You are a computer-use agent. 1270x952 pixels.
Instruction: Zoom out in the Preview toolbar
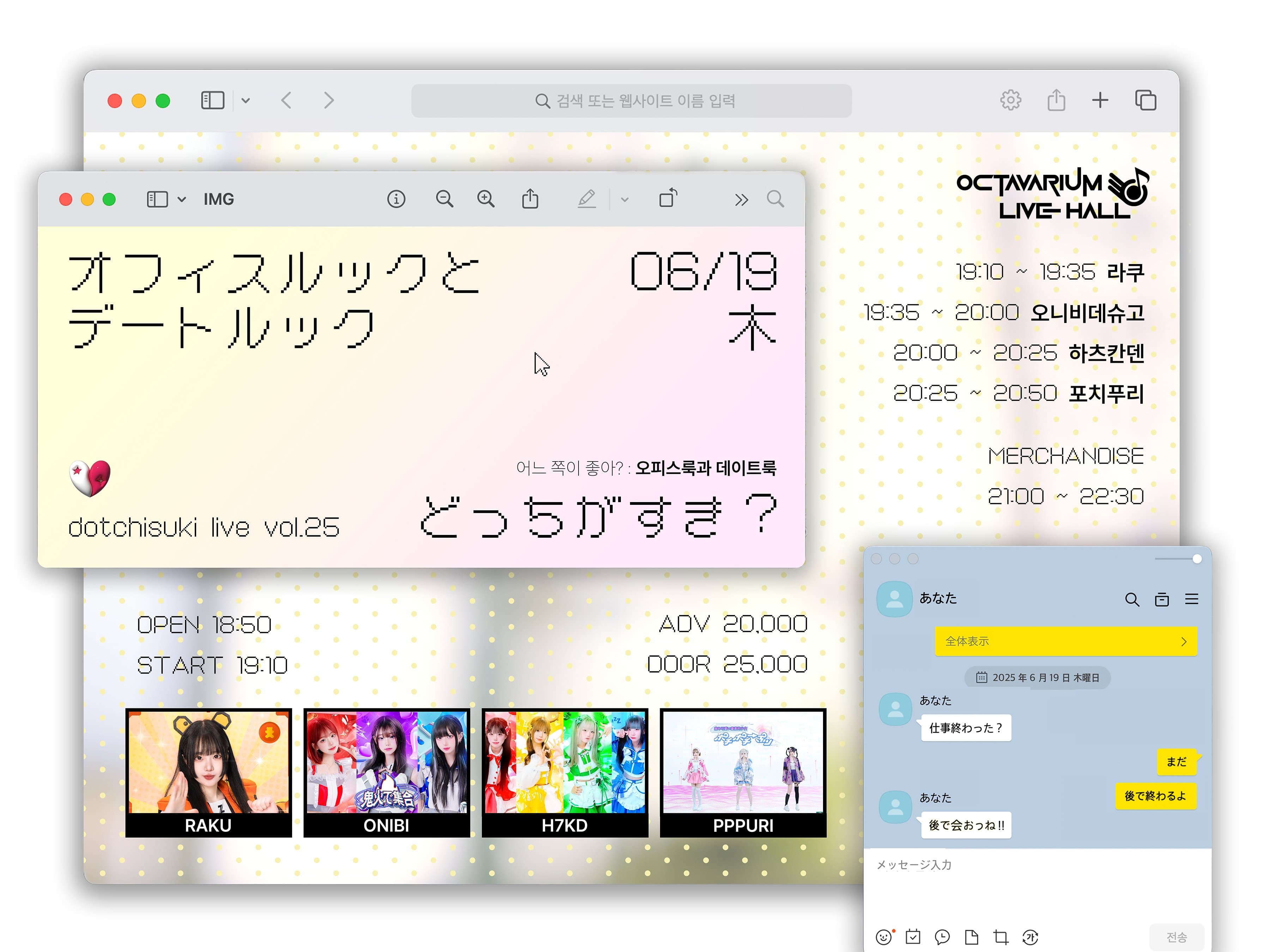444,199
